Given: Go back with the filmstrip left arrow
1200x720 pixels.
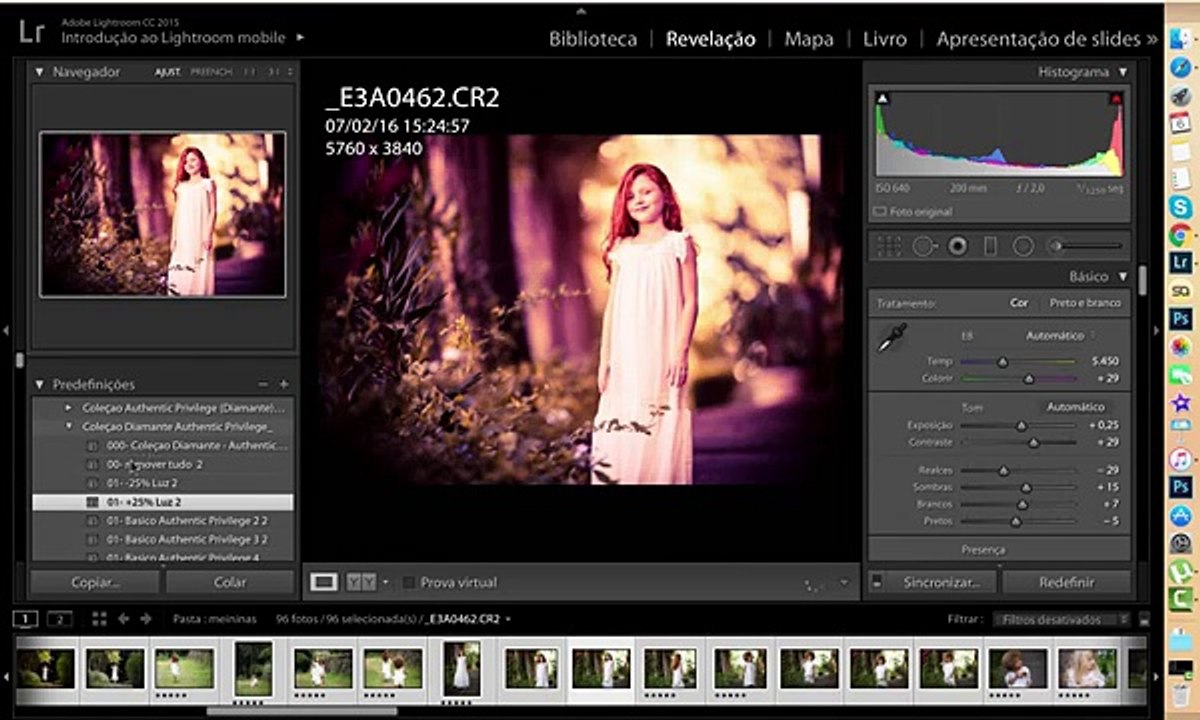Looking at the screenshot, I should point(124,619).
